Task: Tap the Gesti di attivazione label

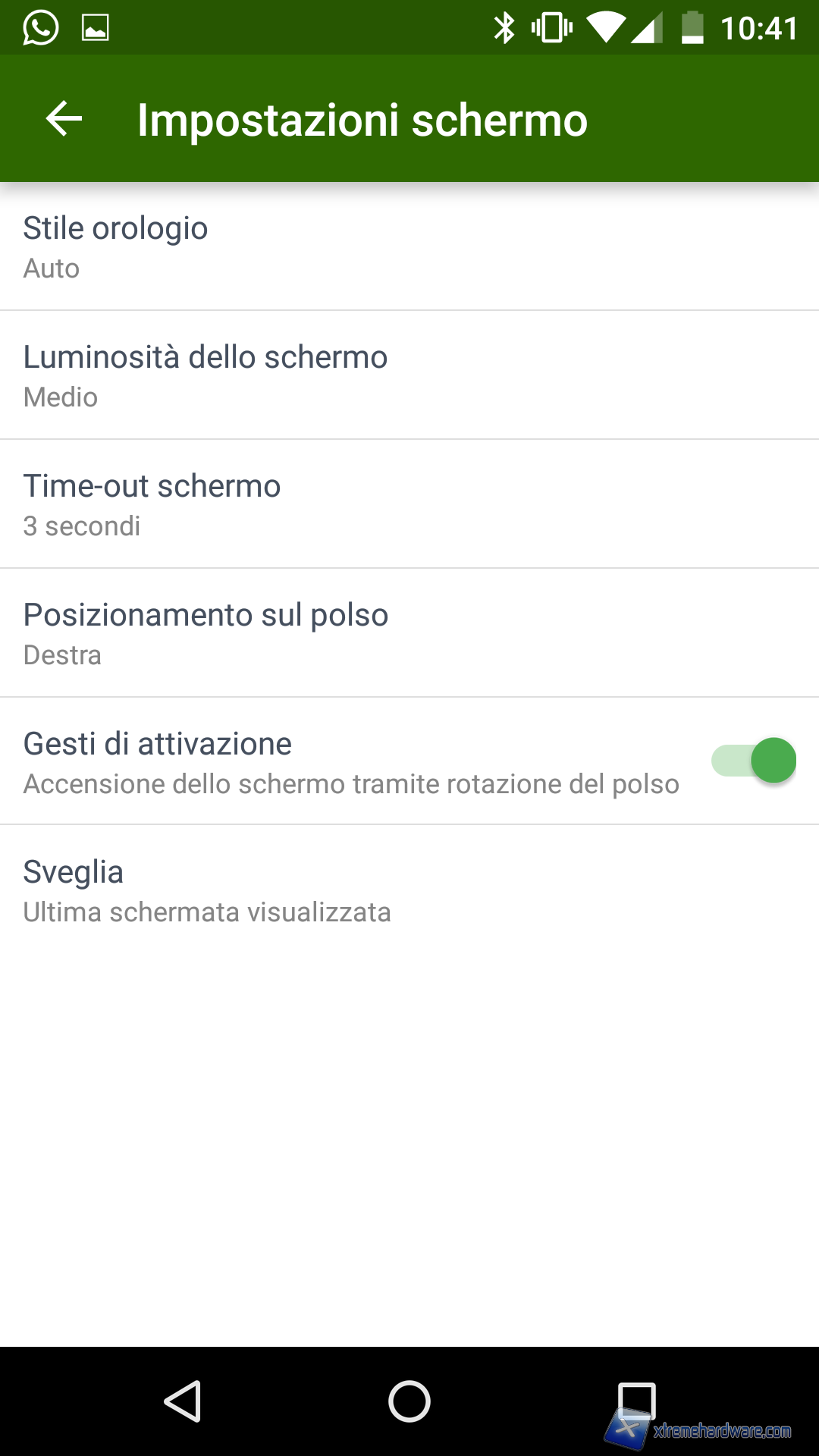Action: click(x=158, y=744)
